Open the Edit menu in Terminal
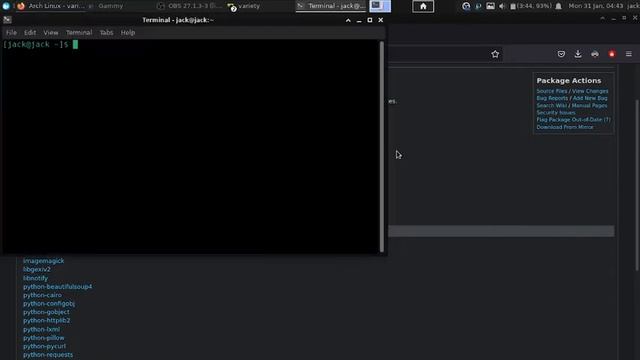 tap(30, 32)
